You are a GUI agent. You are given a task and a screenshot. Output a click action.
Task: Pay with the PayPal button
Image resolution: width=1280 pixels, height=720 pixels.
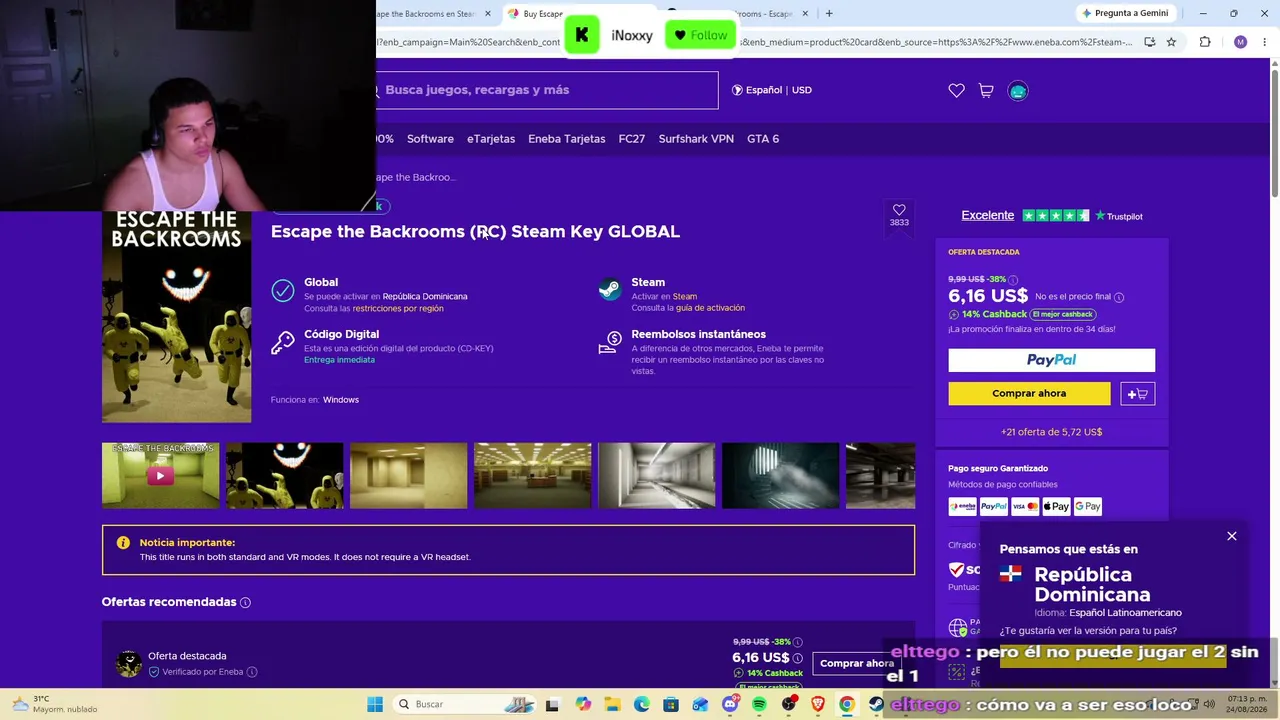(x=1051, y=360)
